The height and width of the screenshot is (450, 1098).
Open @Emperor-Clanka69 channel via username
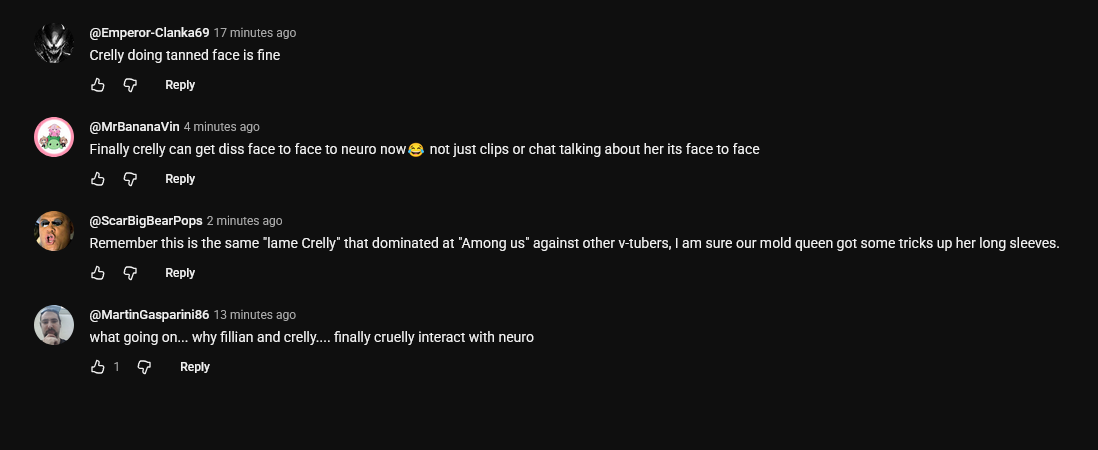(x=149, y=33)
